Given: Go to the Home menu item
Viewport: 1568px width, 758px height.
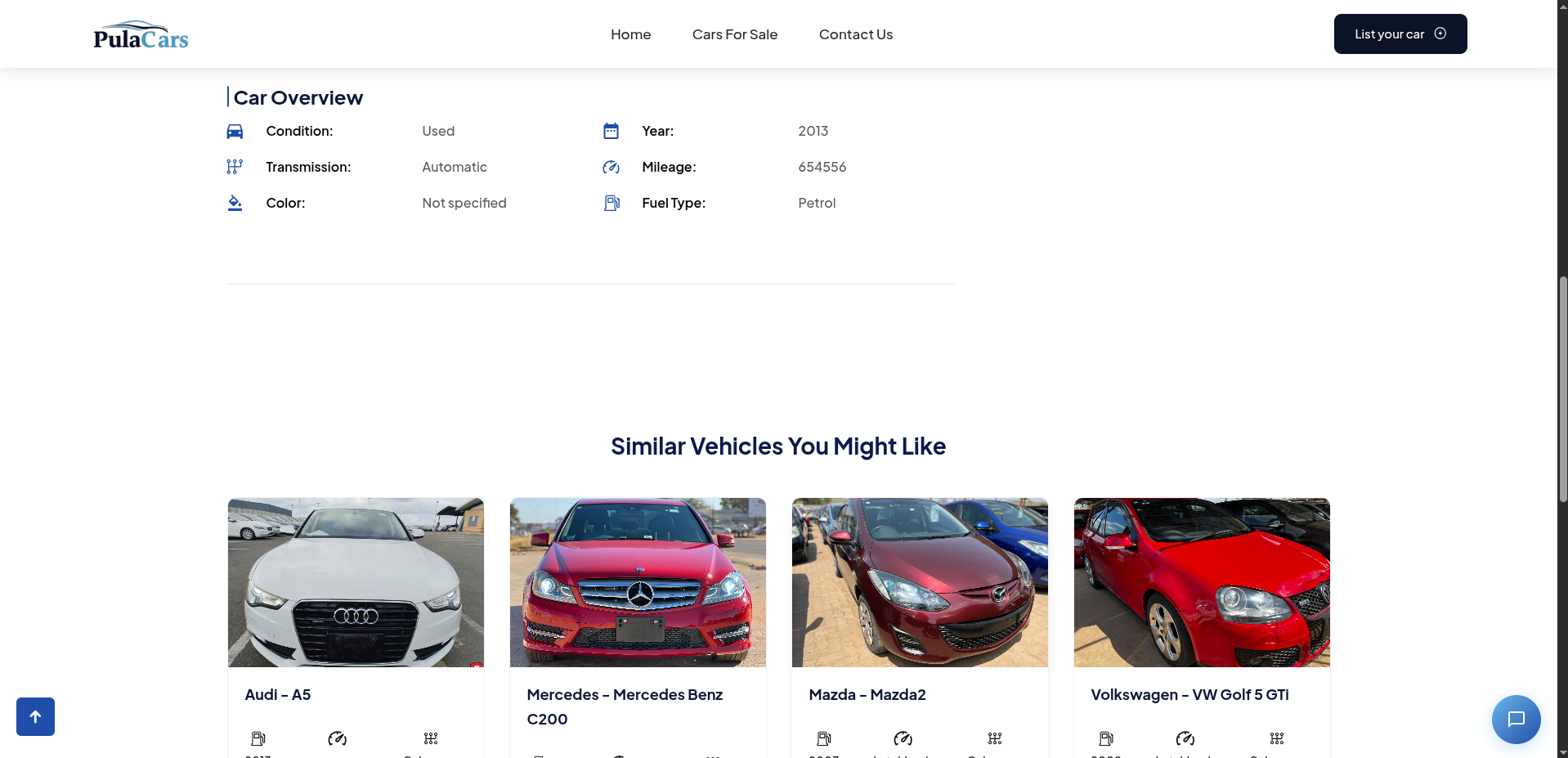Looking at the screenshot, I should (x=630, y=34).
